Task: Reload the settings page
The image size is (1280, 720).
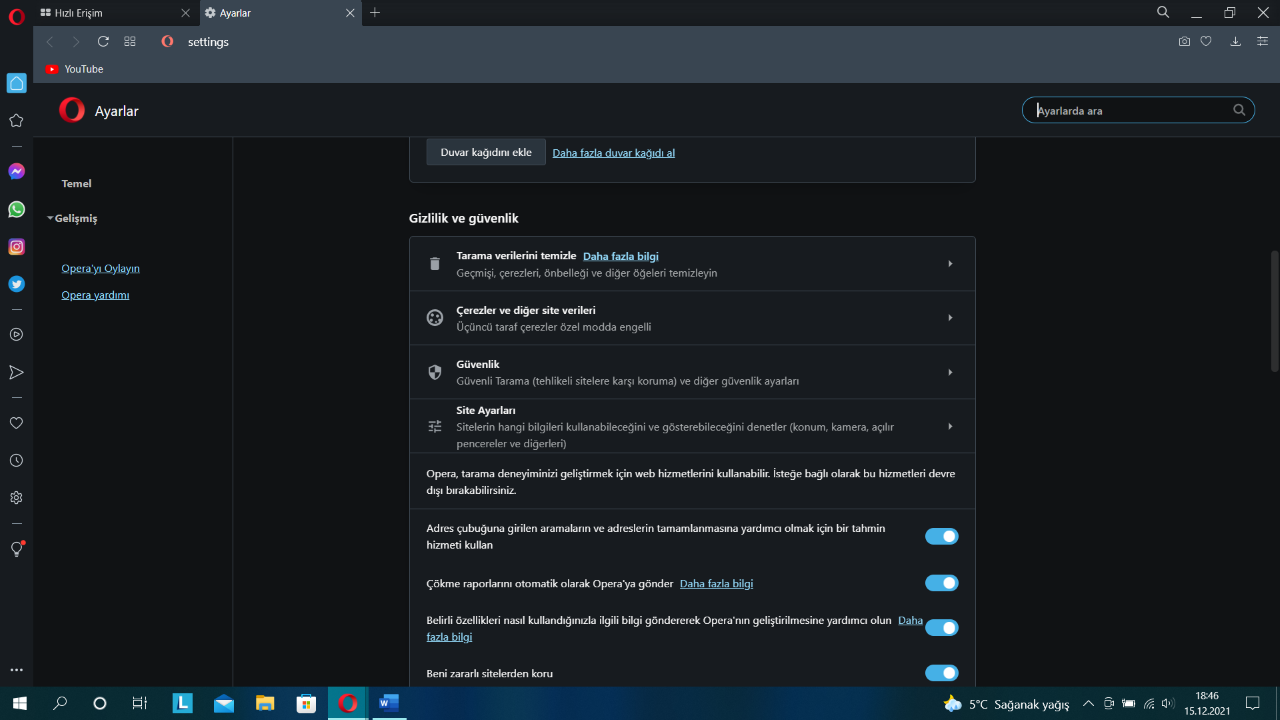Action: (x=103, y=41)
